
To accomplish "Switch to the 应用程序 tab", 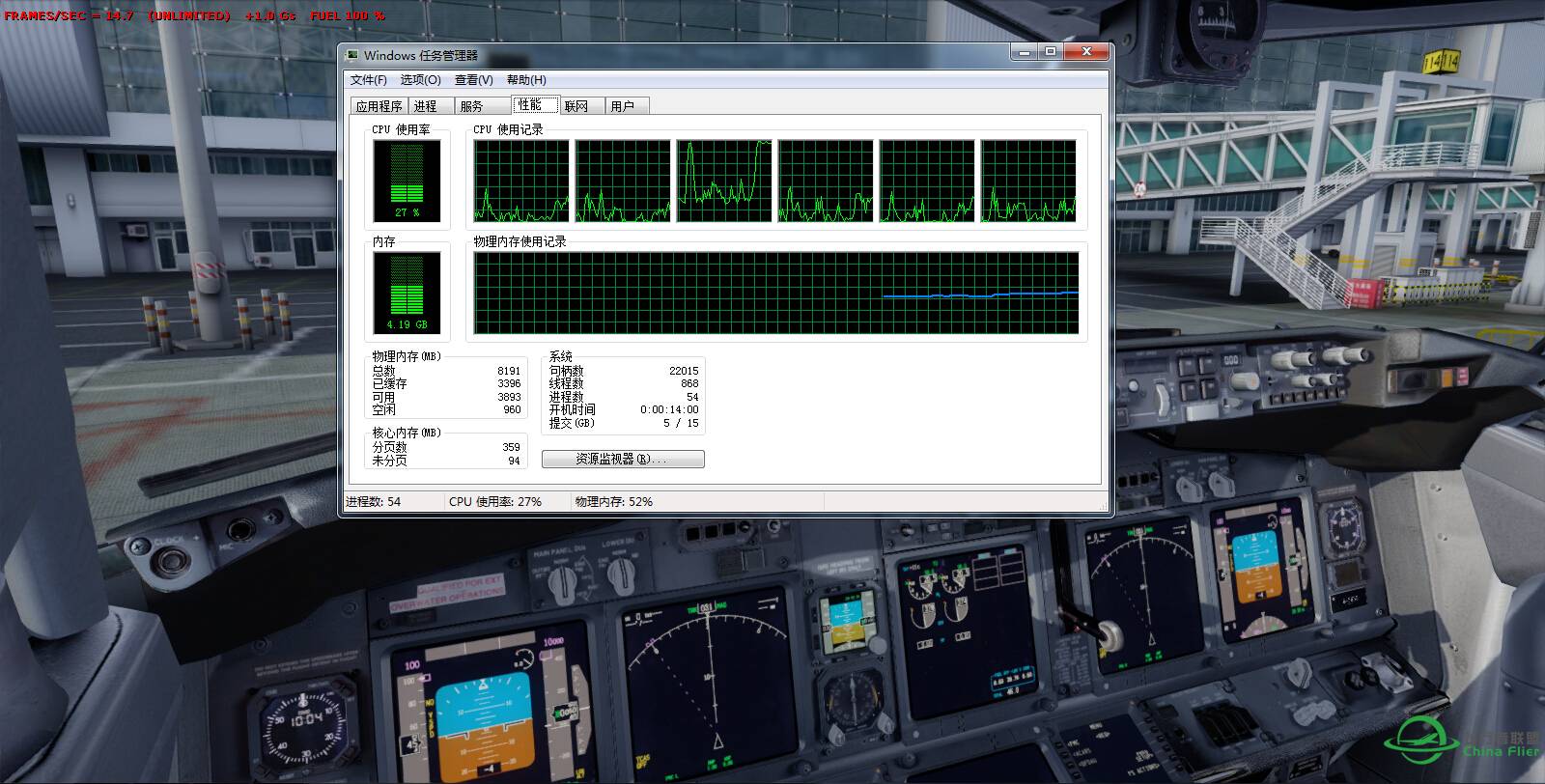I will (379, 106).
